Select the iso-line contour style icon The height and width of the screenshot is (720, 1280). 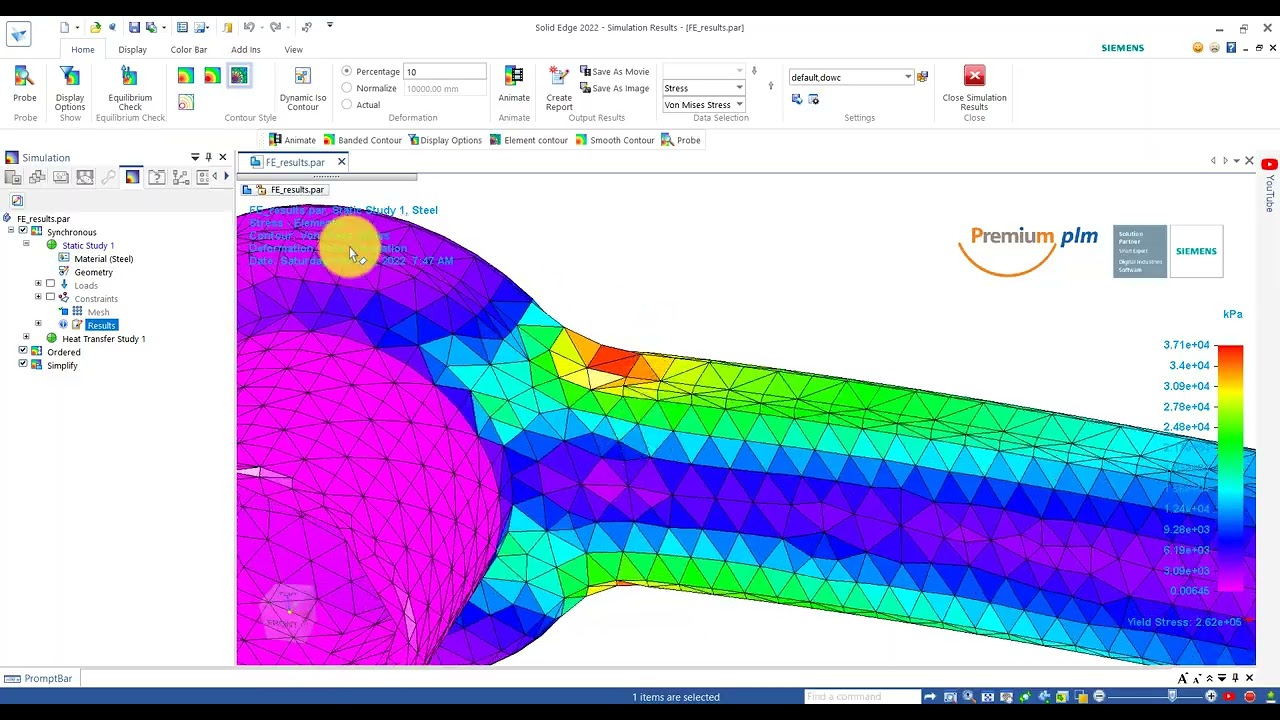(185, 102)
